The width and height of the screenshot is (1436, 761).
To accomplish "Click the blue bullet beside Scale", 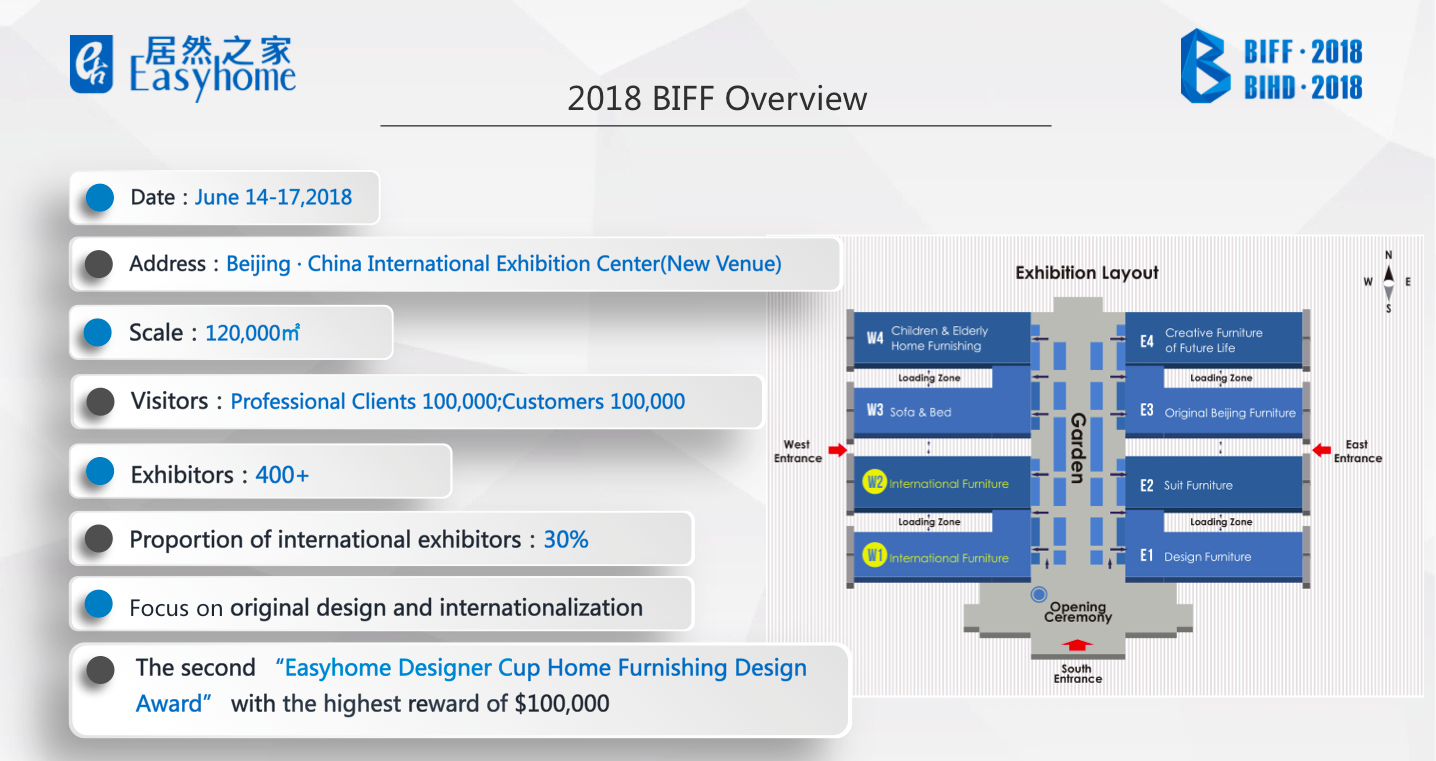I will 98,333.
